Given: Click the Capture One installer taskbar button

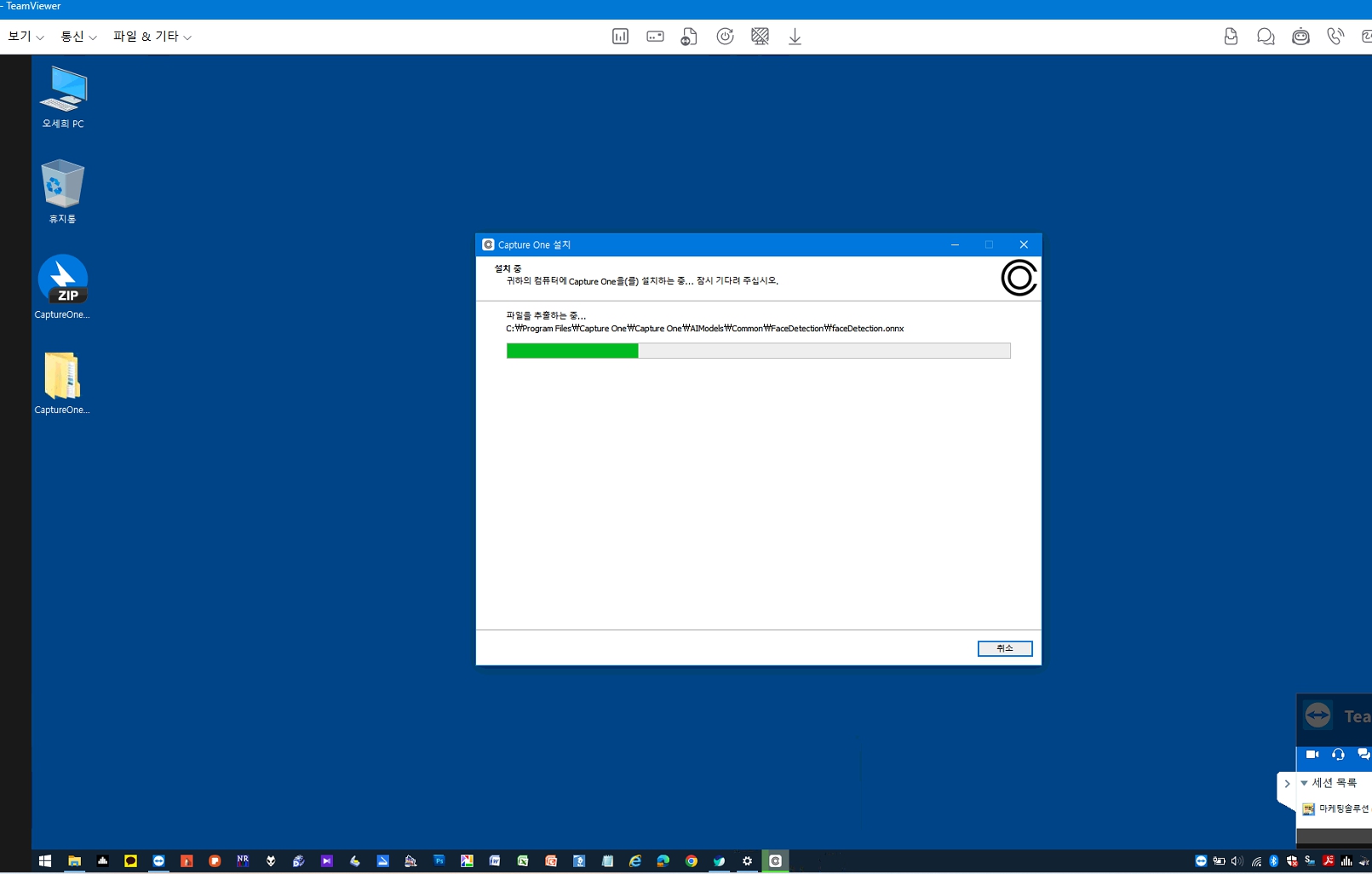Looking at the screenshot, I should coord(775,861).
